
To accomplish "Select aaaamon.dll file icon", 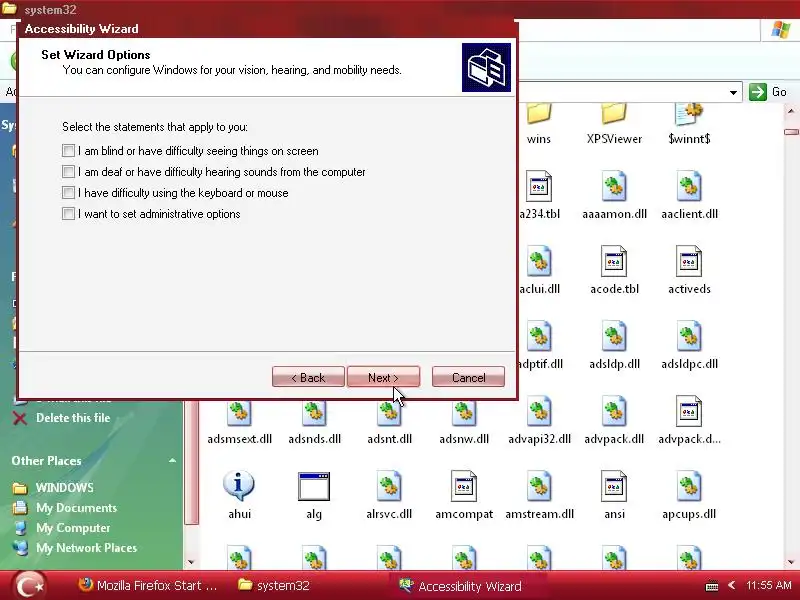I will [x=614, y=186].
